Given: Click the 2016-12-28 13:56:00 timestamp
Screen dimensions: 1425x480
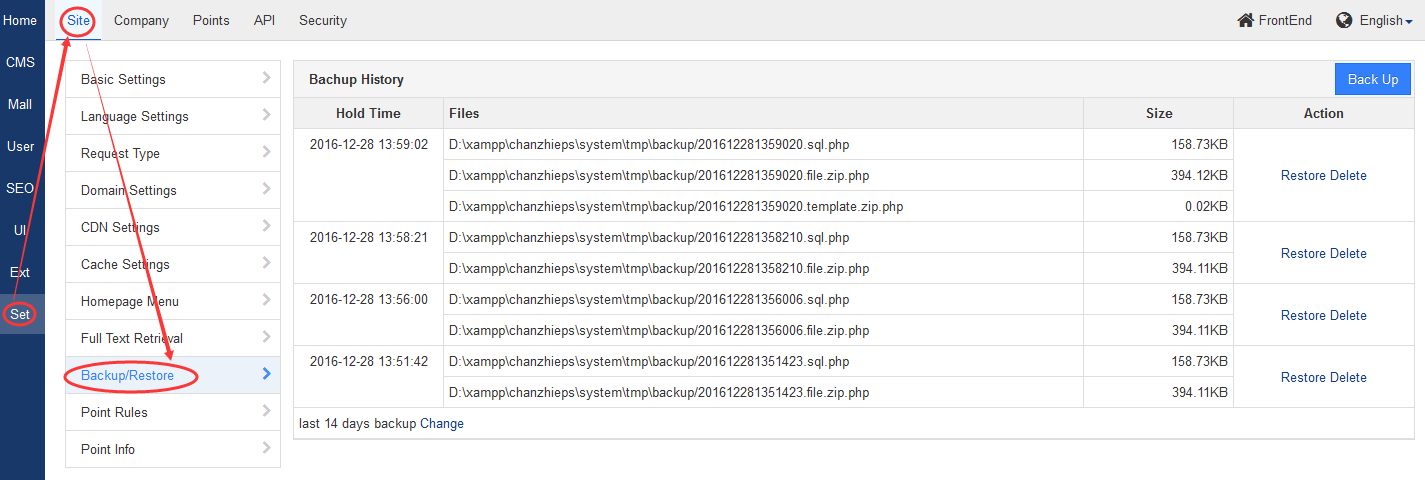Looking at the screenshot, I should (368, 299).
